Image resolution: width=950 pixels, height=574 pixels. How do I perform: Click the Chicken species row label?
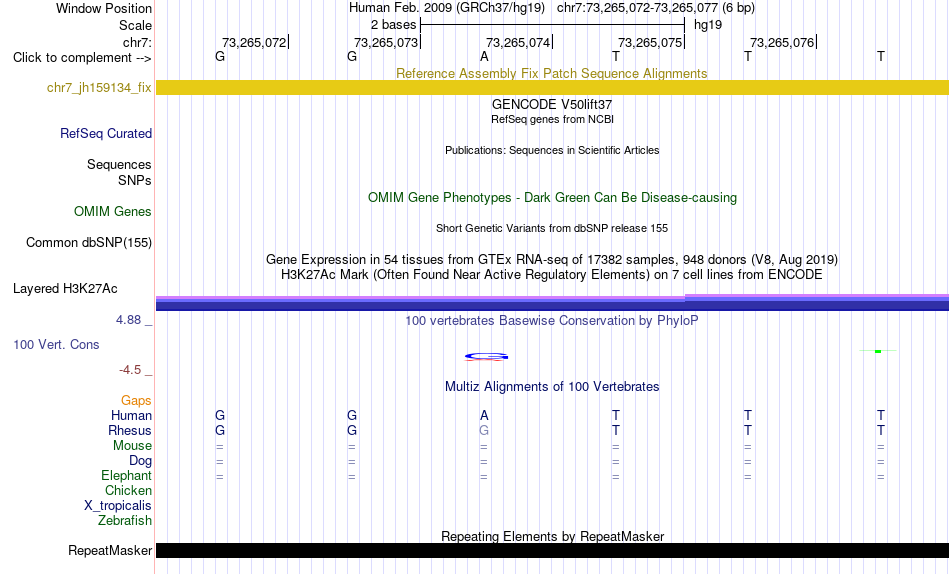pyautogui.click(x=128, y=490)
